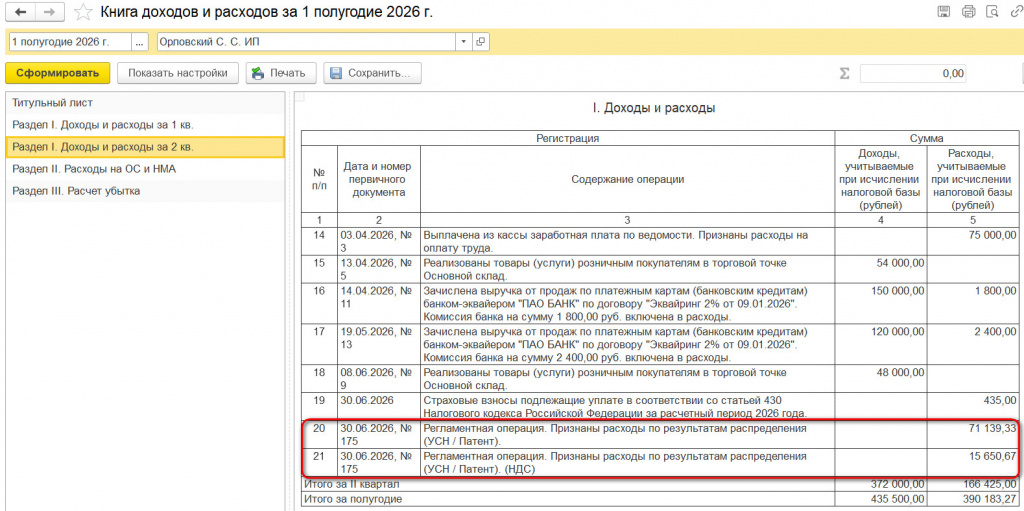Image resolution: width=1024 pixels, height=511 pixels.
Task: Go forward with the right arrow
Action: (x=50, y=12)
